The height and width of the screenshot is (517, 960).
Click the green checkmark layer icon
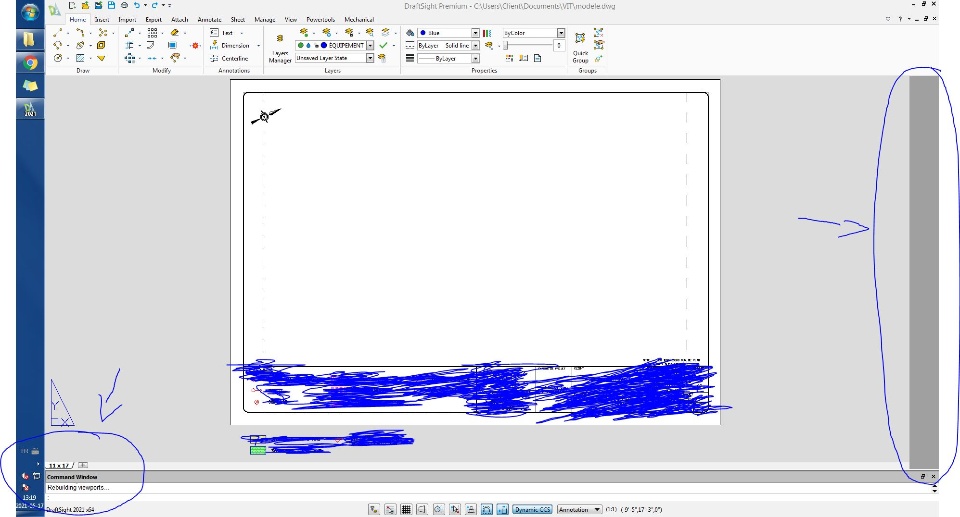tap(383, 45)
